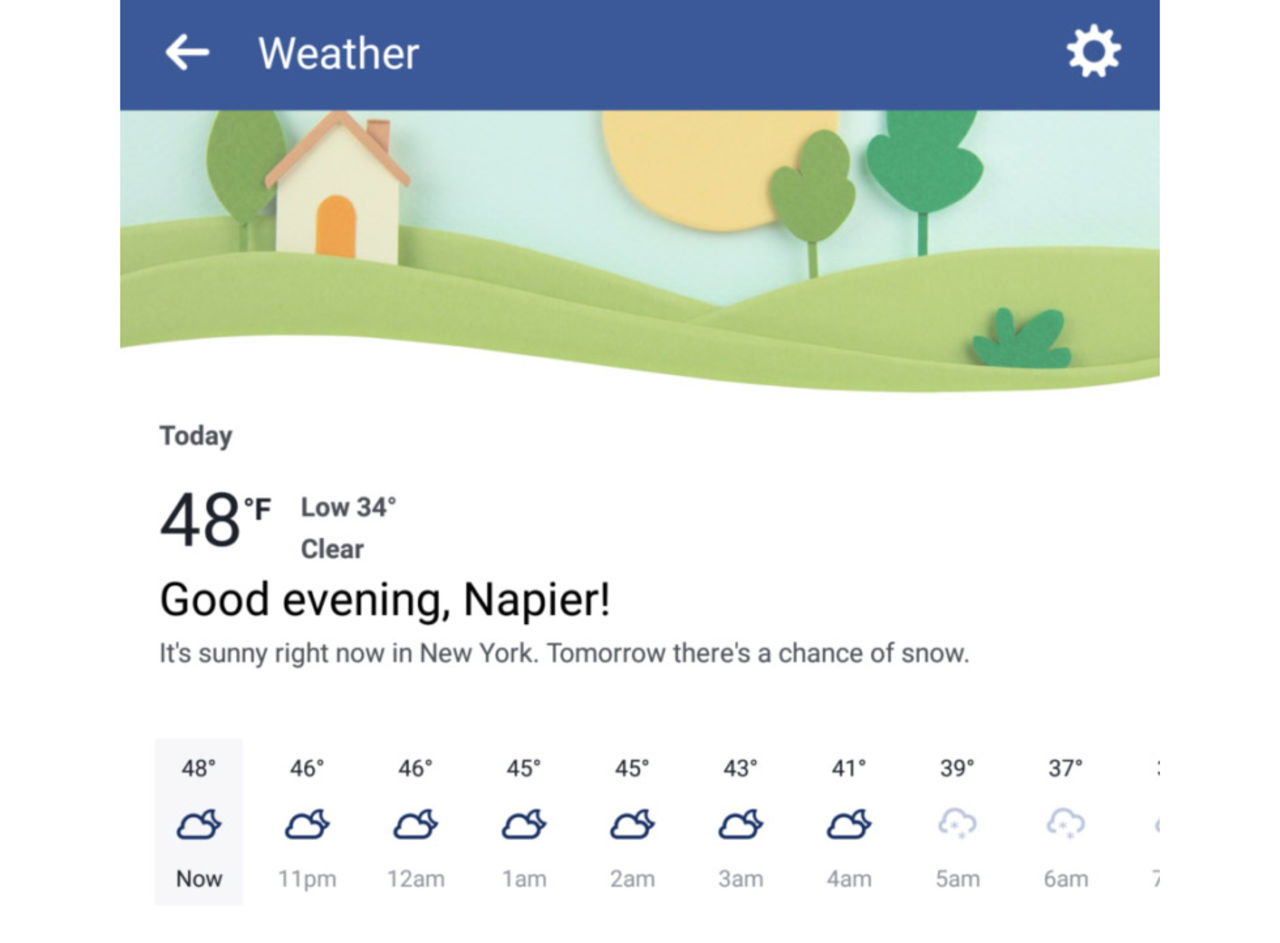Tap the Today heading
This screenshot has width=1280, height=943.
coord(196,435)
